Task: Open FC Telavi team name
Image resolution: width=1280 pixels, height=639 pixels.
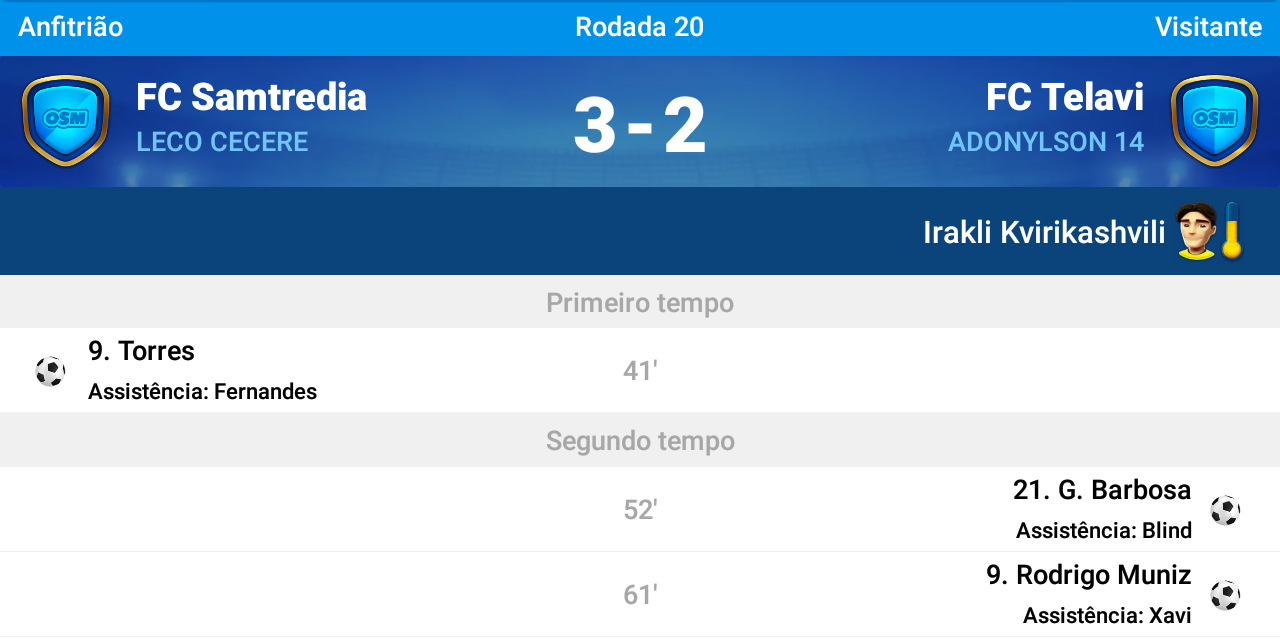Action: [1065, 98]
